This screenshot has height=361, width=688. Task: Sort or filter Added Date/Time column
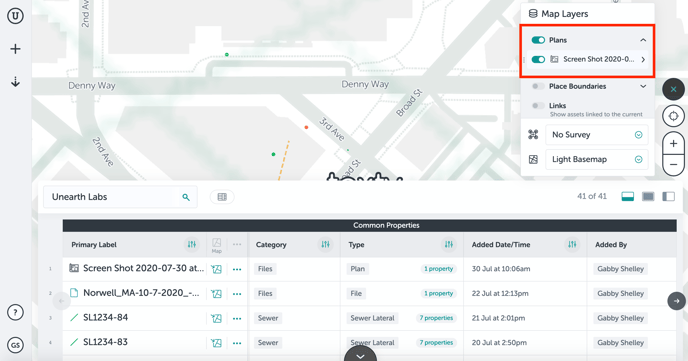pos(572,244)
